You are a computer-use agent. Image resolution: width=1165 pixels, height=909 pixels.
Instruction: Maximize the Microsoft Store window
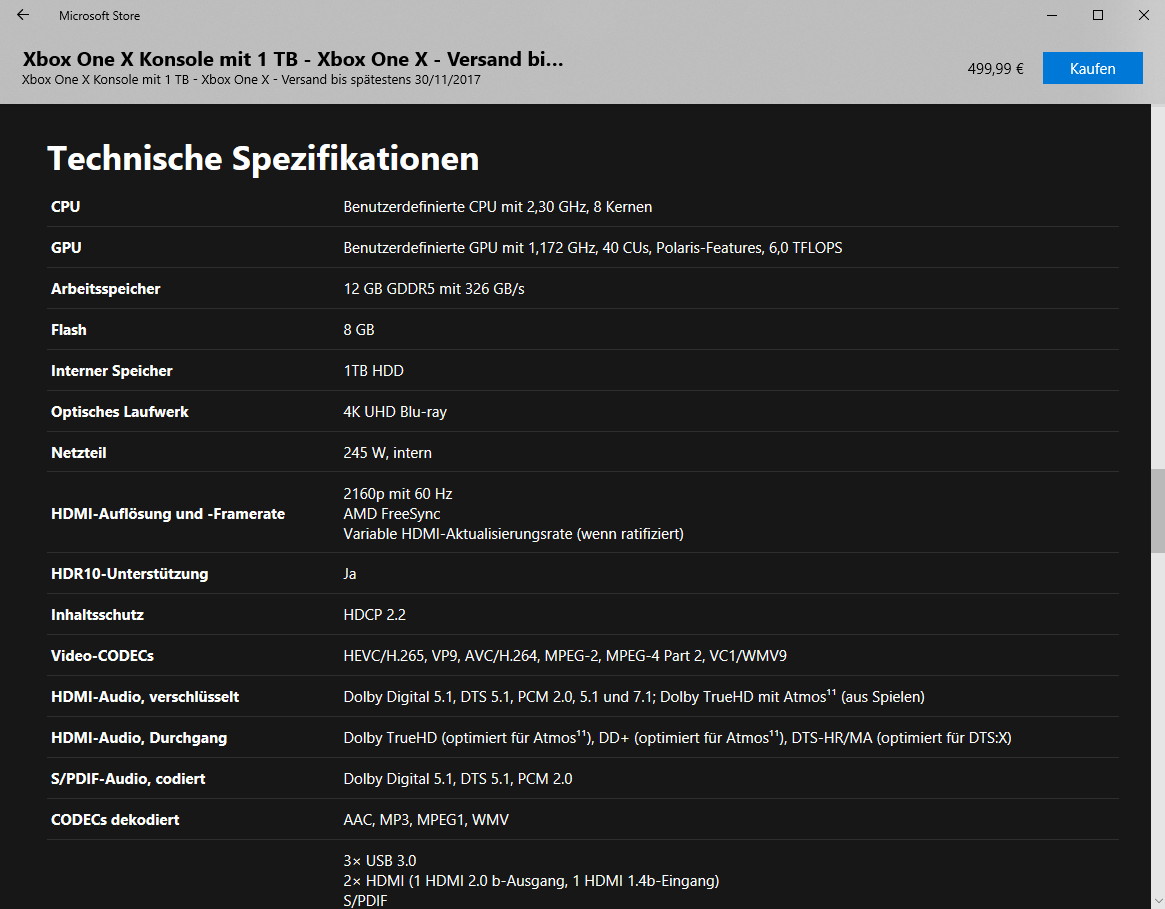pyautogui.click(x=1097, y=15)
